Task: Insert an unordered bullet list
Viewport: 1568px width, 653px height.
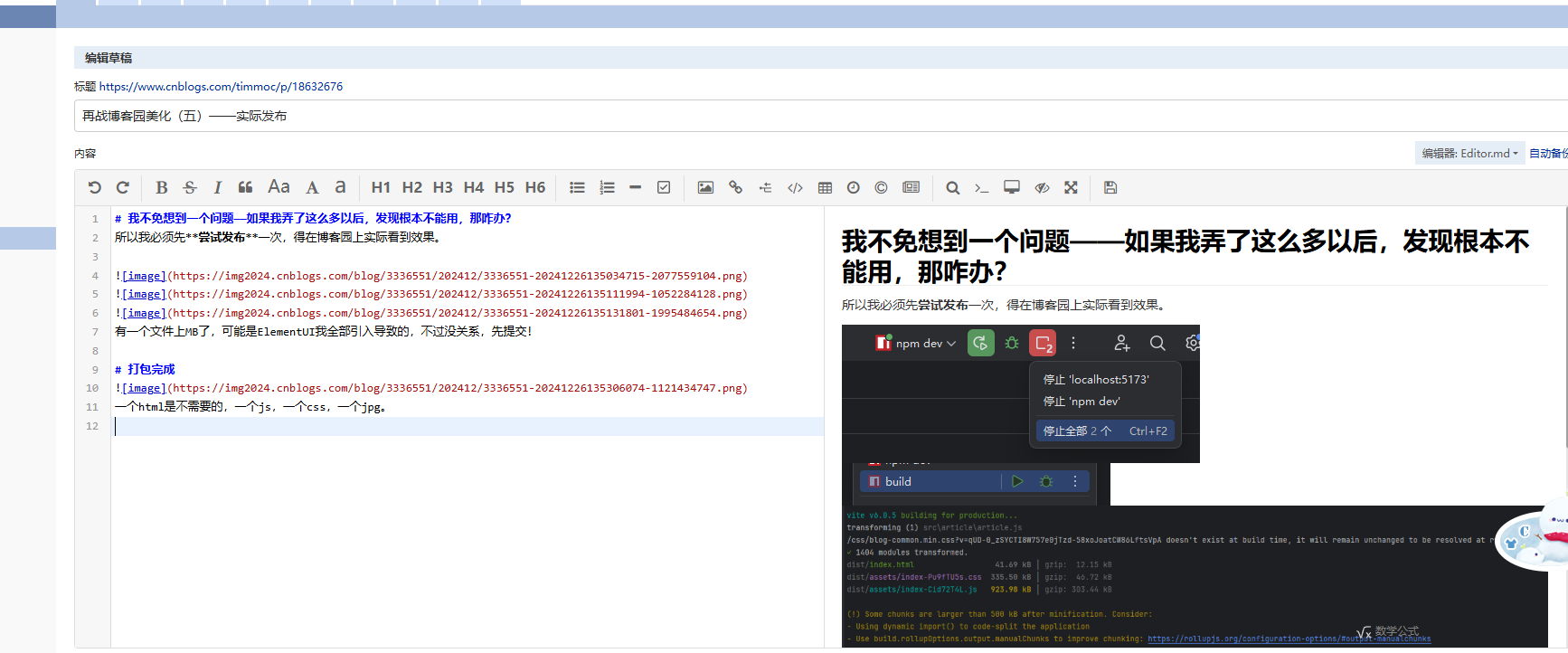Action: click(577, 187)
